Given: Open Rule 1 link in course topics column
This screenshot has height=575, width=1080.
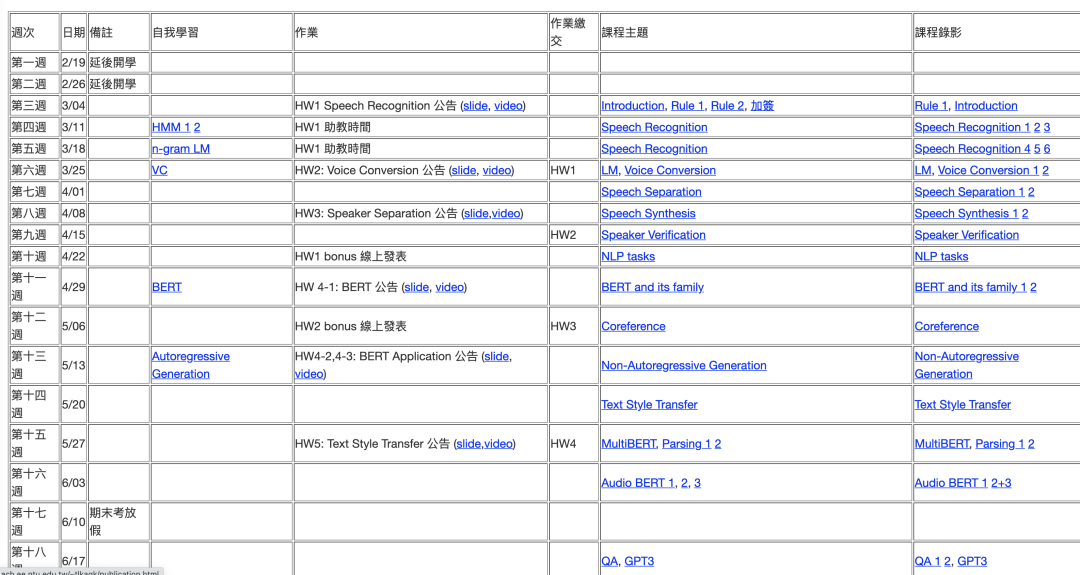Looking at the screenshot, I should point(687,105).
